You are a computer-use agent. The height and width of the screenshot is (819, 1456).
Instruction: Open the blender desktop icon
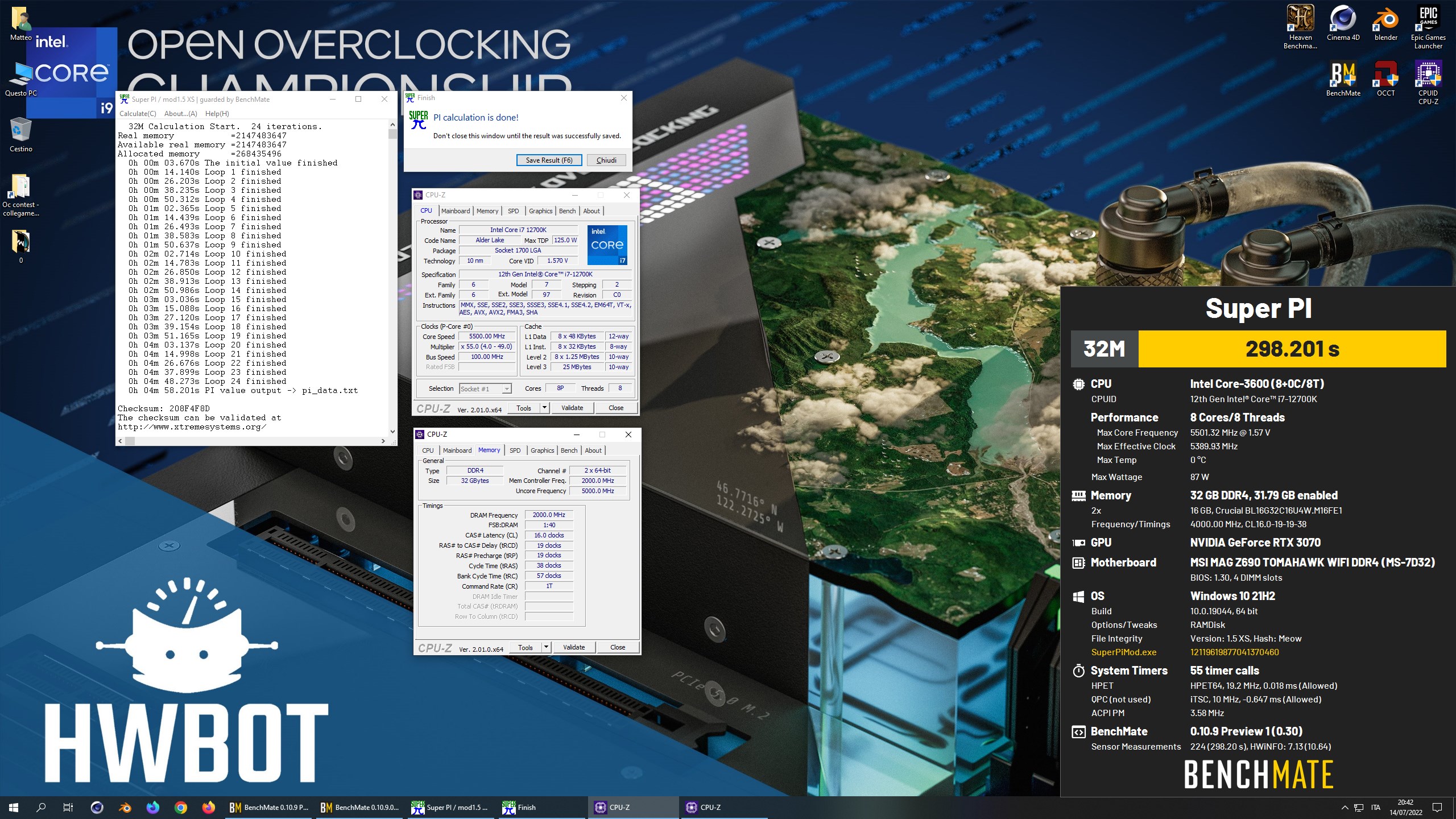(x=1385, y=24)
